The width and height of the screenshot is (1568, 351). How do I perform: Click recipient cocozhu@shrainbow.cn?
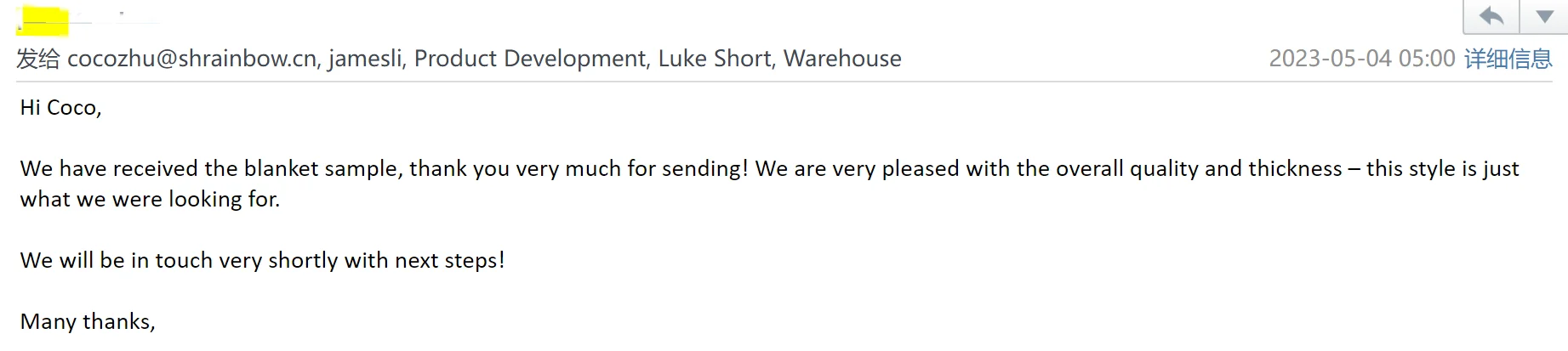coord(191,59)
